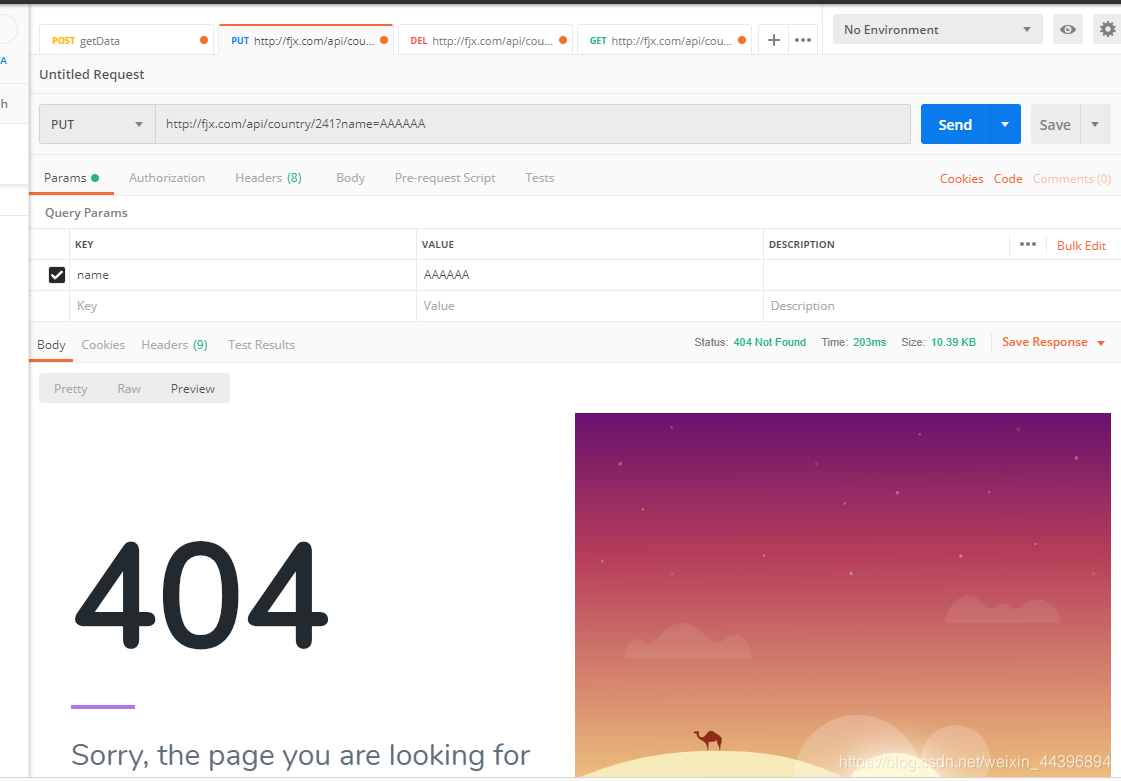Viewport: 1121px width, 781px height.
Task: Open the tab options three-dot menu
Action: 803,40
